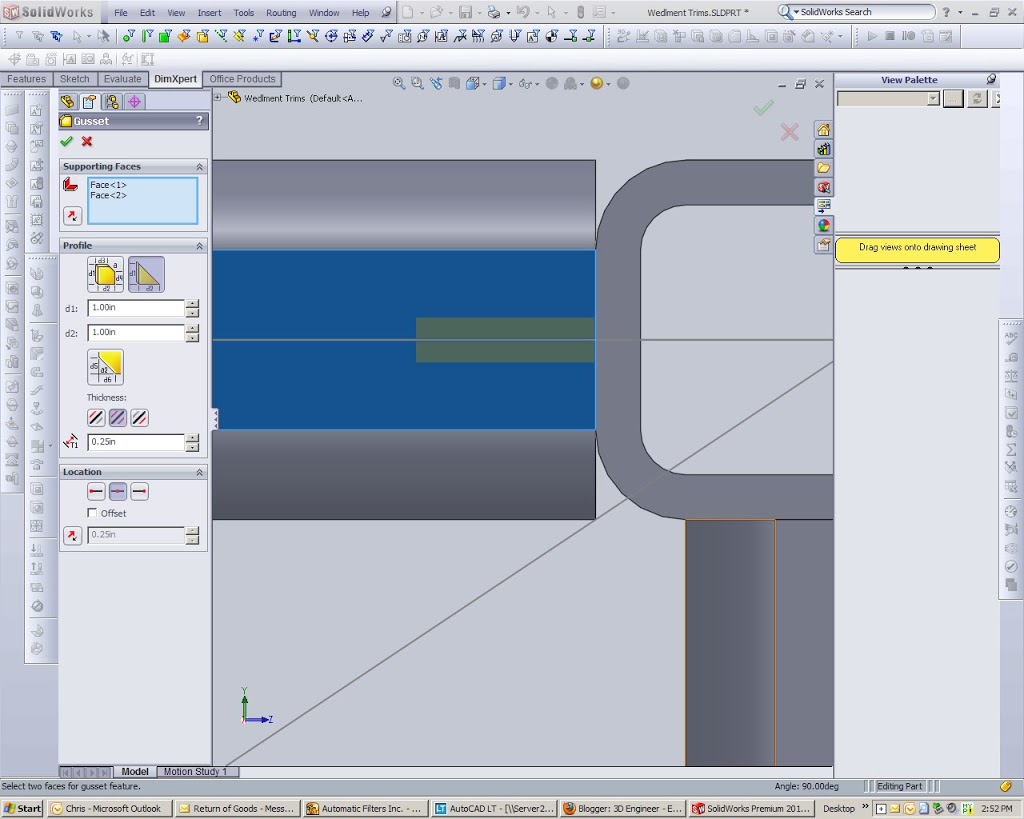Select the triangular gusset profile icon
Screen dimensions: 1024x819
tap(146, 274)
